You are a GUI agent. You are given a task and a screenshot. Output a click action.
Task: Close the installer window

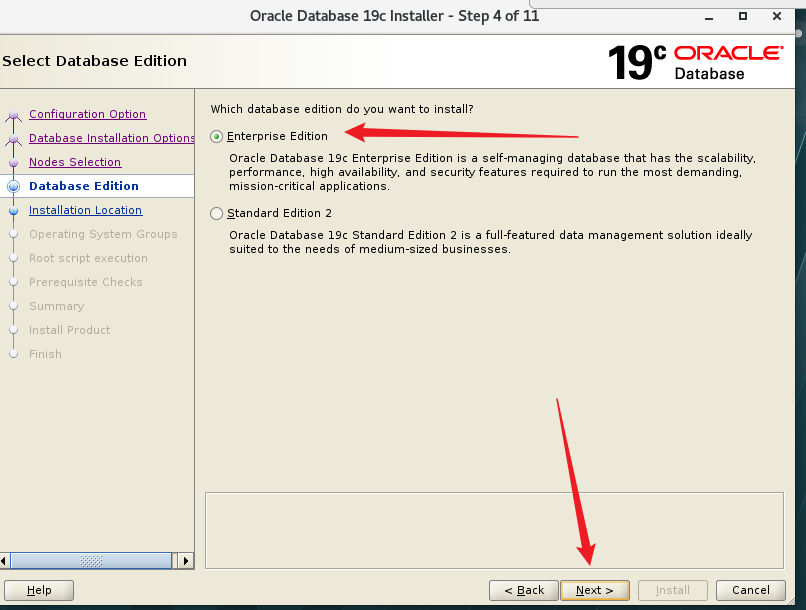pos(777,16)
